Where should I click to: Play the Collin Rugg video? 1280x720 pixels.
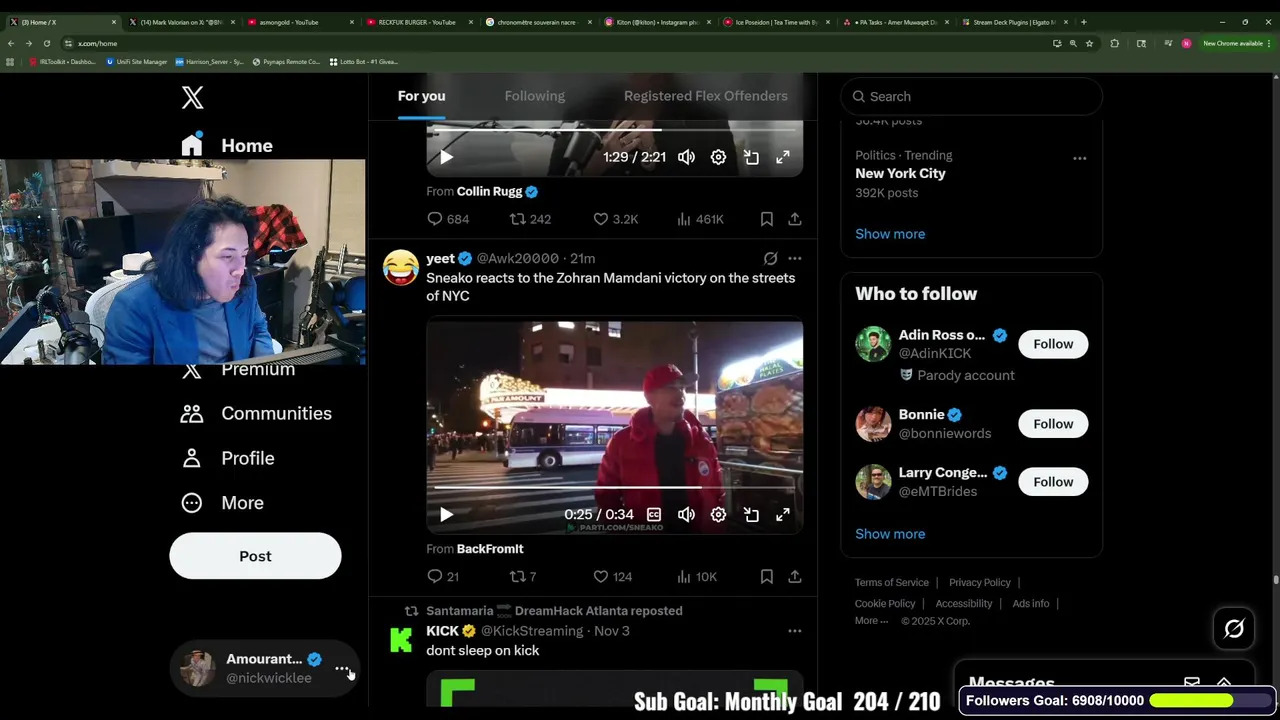pos(446,157)
